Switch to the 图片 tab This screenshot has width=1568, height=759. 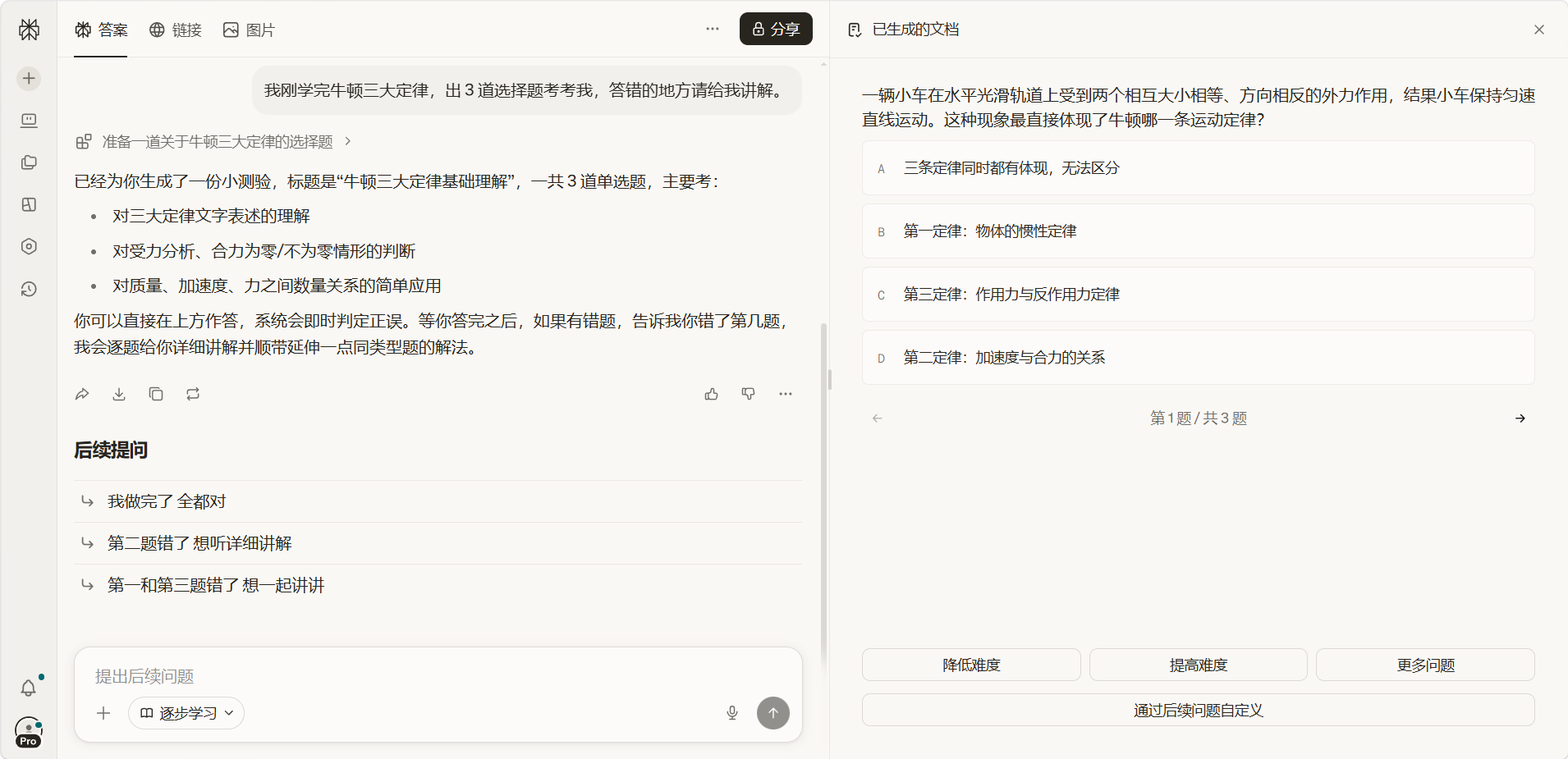point(249,30)
